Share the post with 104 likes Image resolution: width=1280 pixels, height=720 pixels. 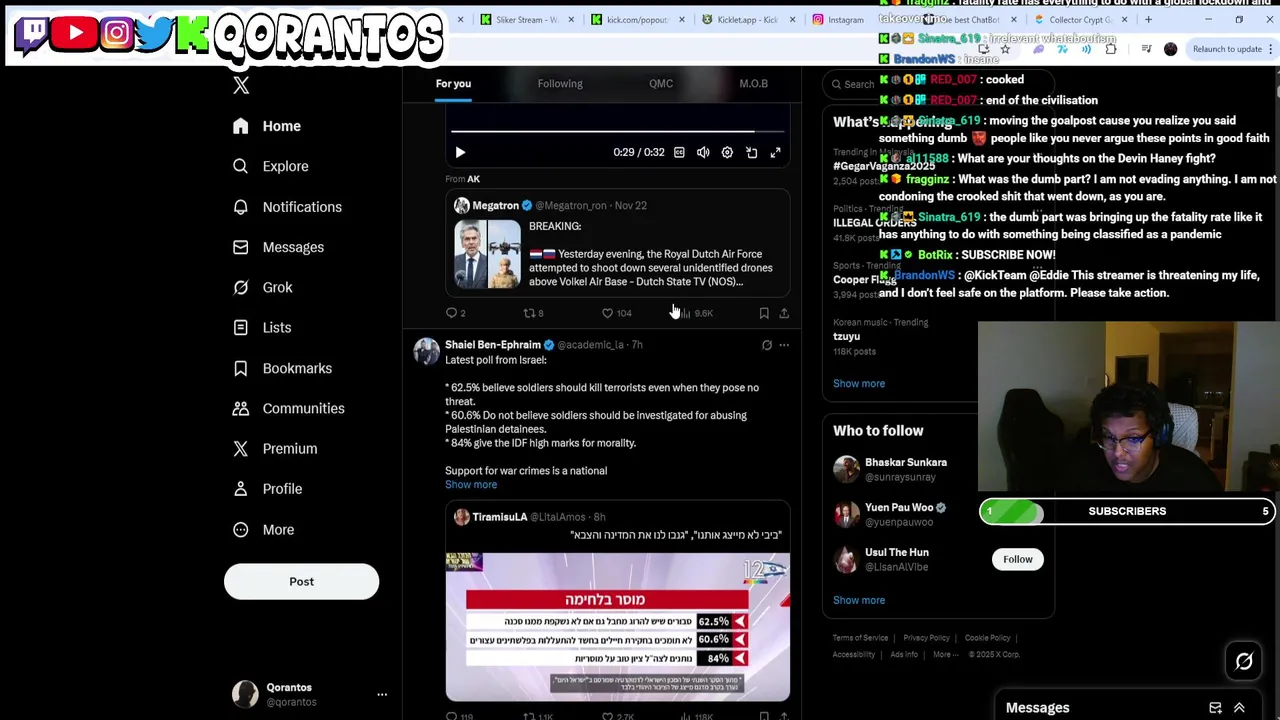coord(784,313)
